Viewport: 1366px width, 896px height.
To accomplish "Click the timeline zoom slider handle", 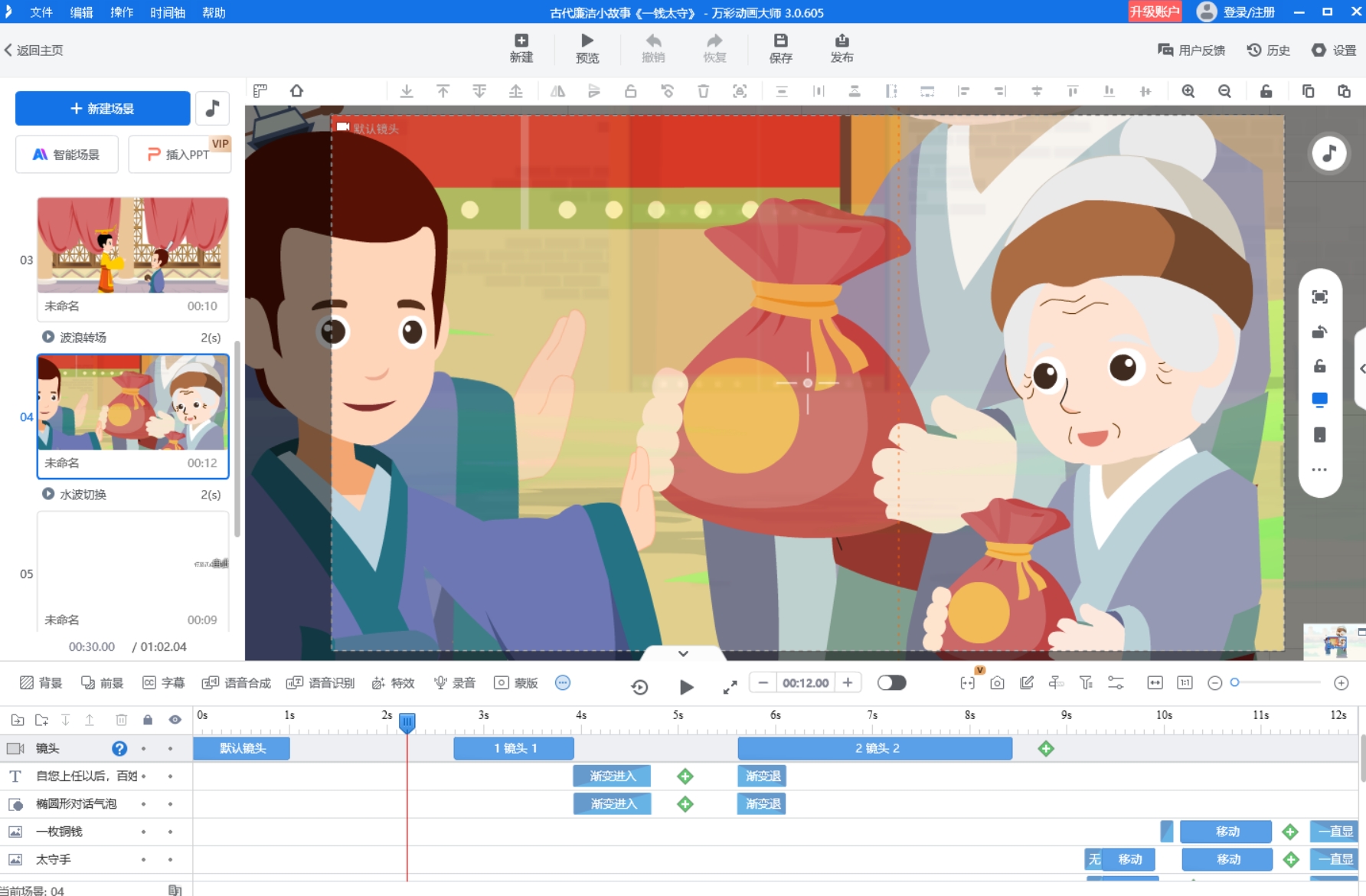I will click(1234, 682).
